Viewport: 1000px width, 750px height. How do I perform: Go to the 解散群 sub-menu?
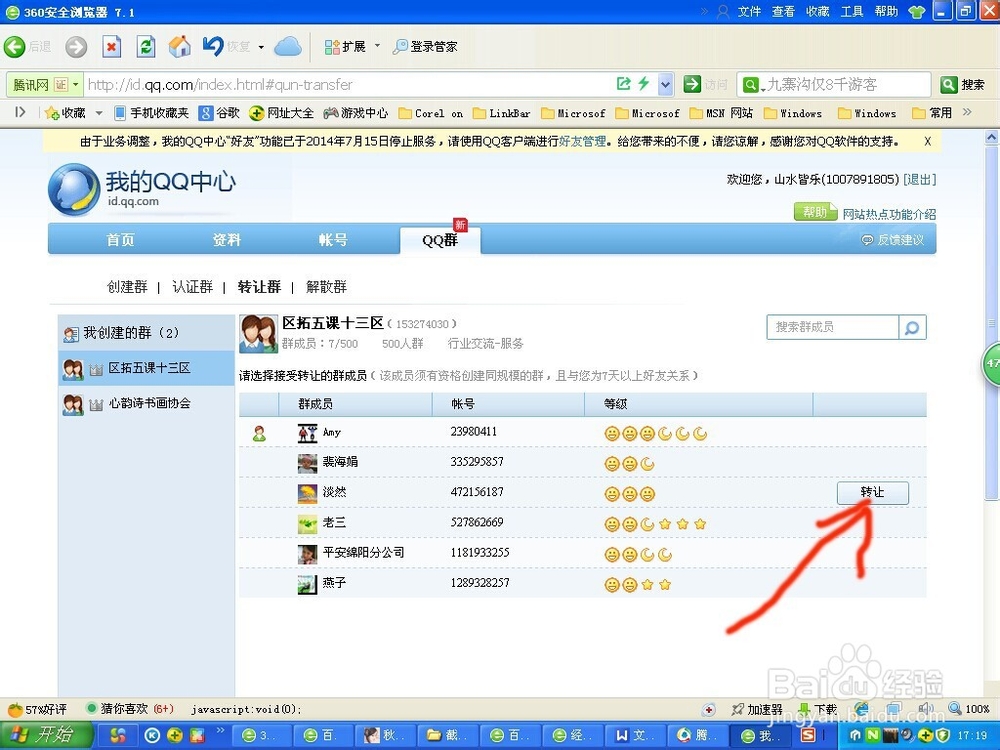[326, 287]
